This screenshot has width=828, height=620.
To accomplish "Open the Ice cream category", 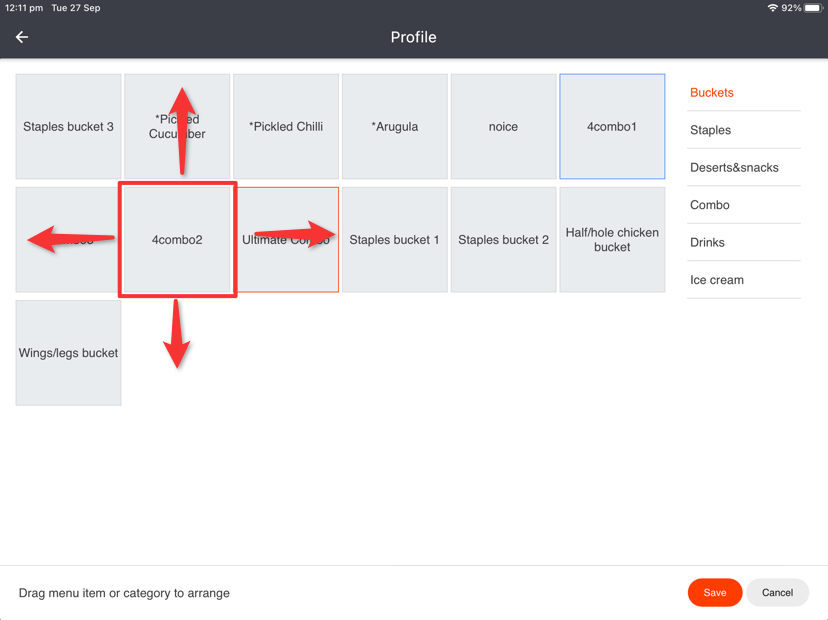I will pyautogui.click(x=717, y=280).
